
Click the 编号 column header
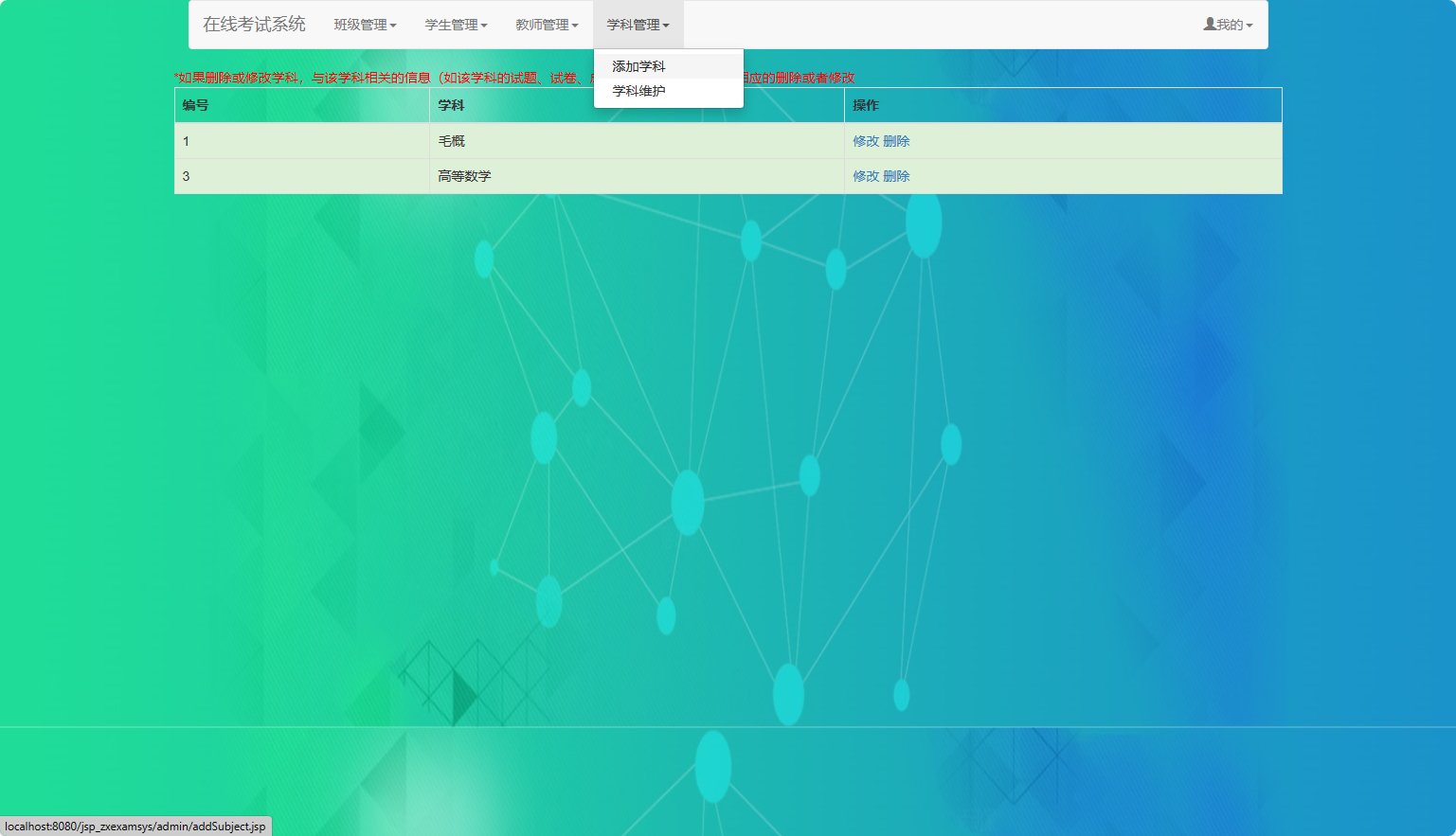(194, 105)
